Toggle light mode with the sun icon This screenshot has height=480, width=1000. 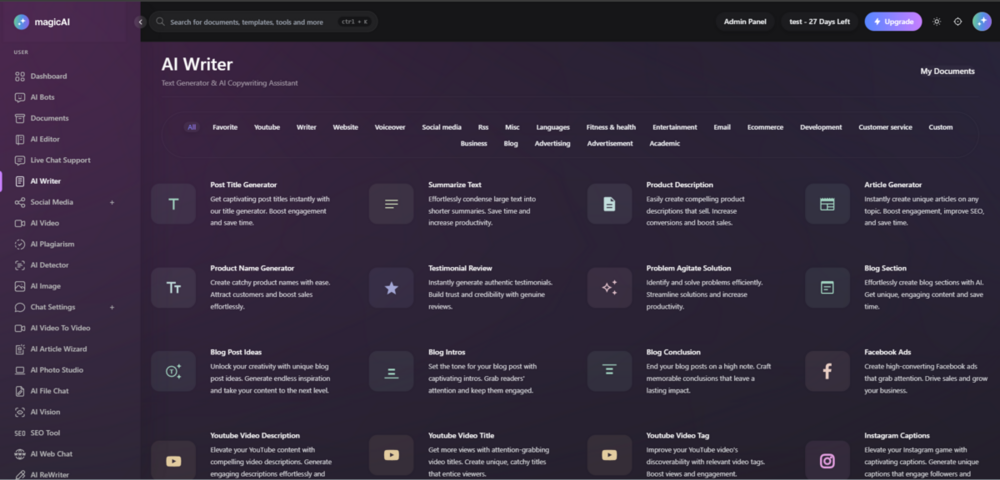tap(936, 22)
